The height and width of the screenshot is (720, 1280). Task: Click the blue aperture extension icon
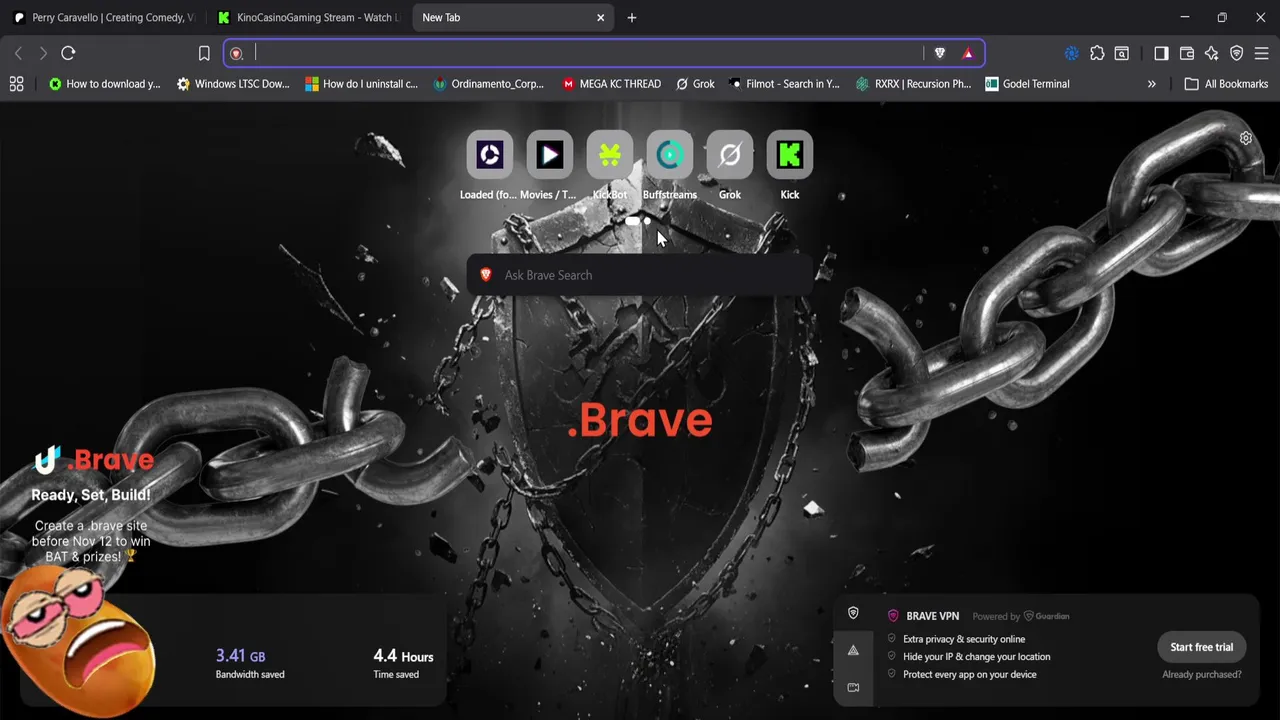click(1071, 53)
